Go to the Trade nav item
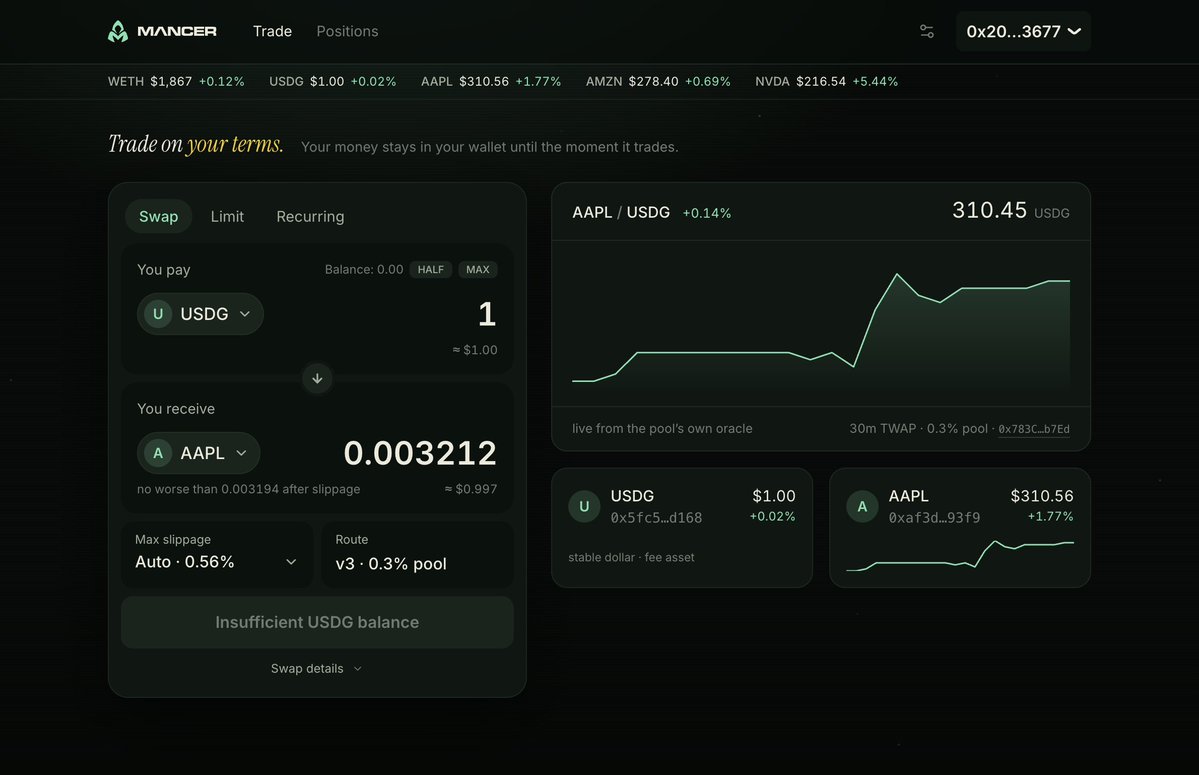 coord(272,31)
